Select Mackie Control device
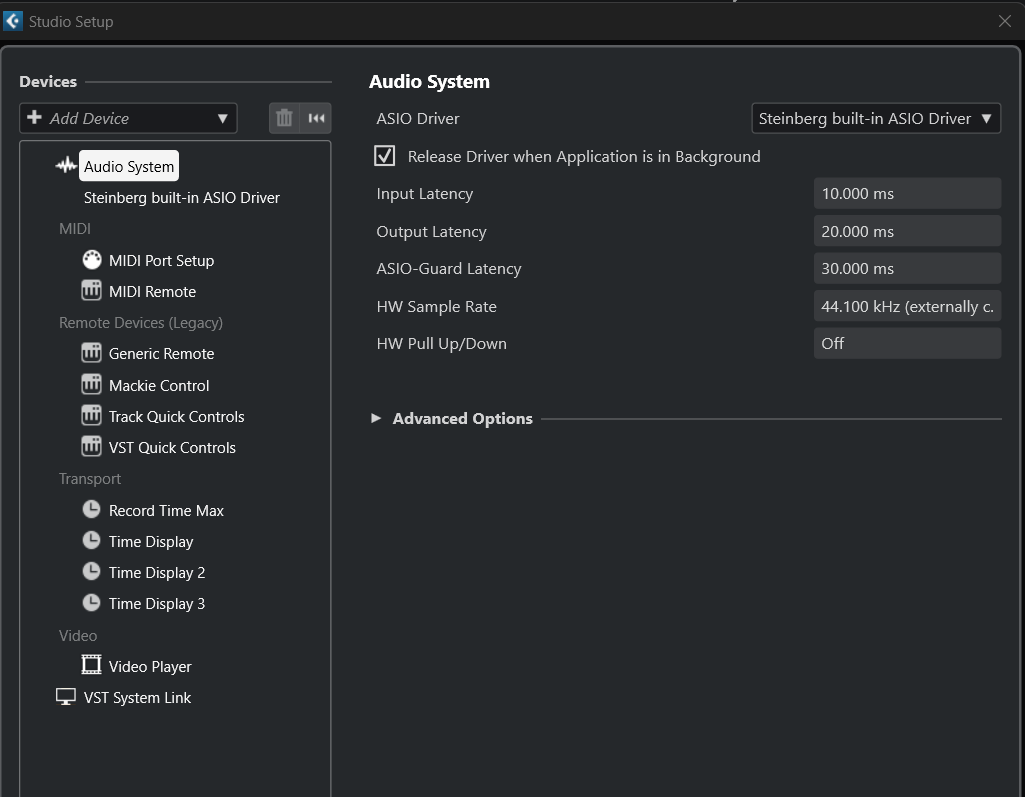This screenshot has height=797, width=1025. click(159, 385)
